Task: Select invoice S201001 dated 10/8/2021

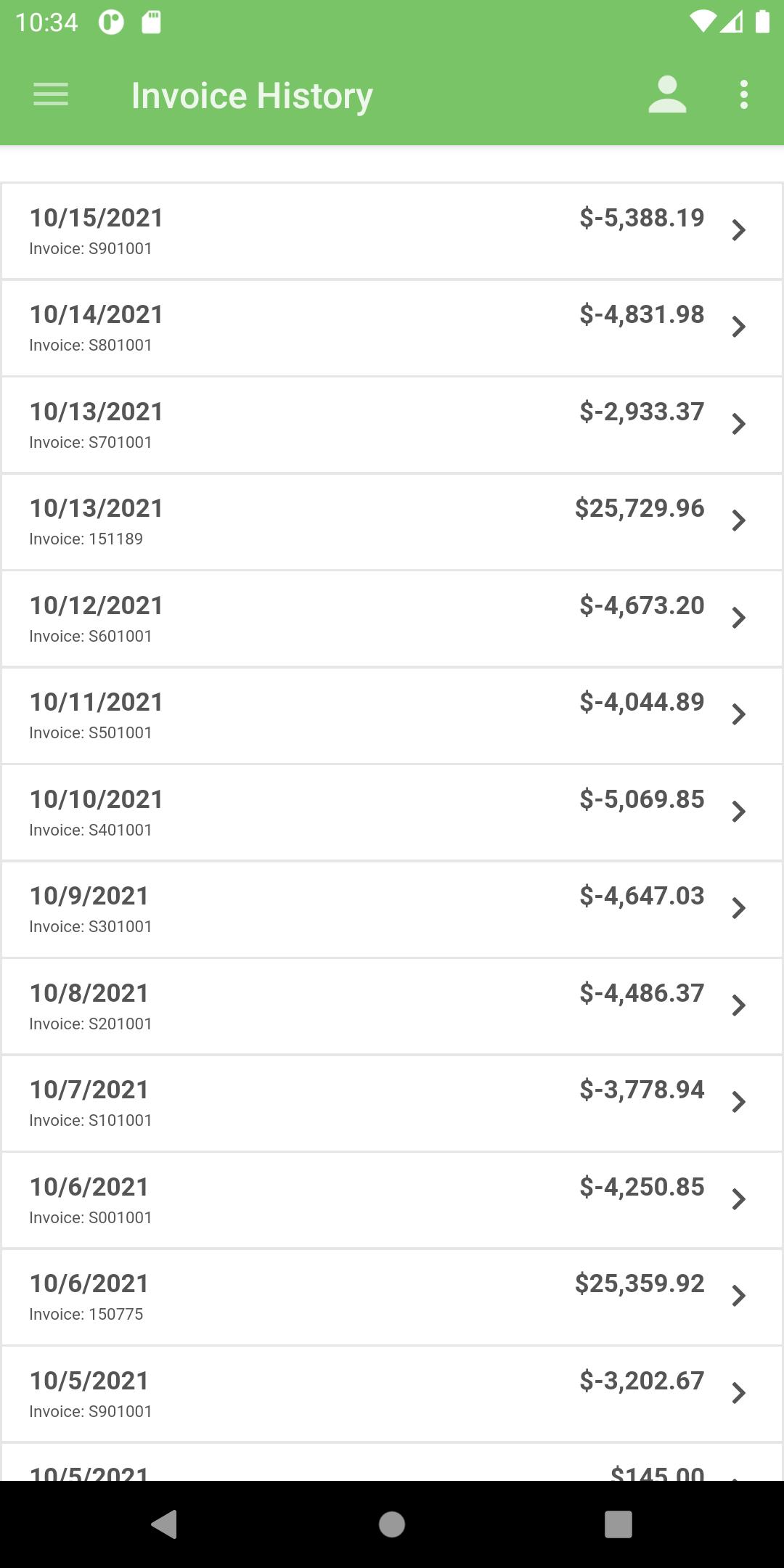Action: pos(392,1007)
